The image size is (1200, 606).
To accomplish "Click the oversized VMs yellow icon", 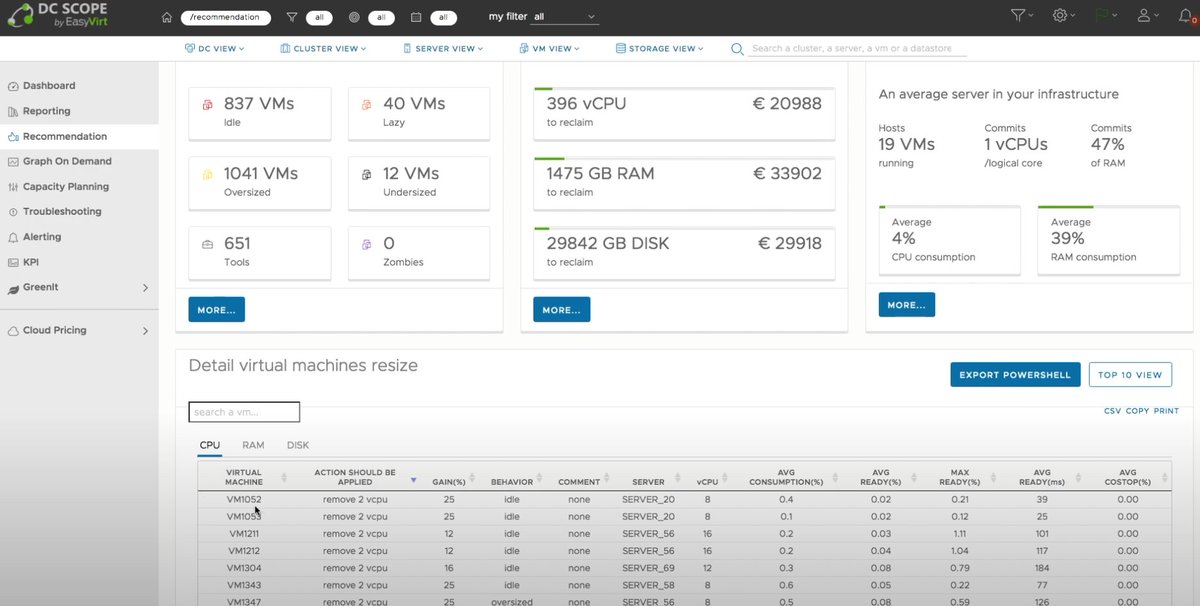I will [x=207, y=175].
